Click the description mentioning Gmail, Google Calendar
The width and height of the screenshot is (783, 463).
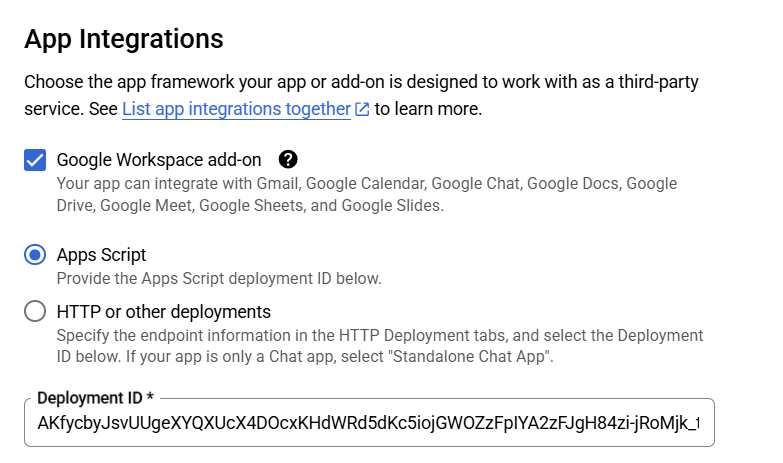[x=367, y=194]
